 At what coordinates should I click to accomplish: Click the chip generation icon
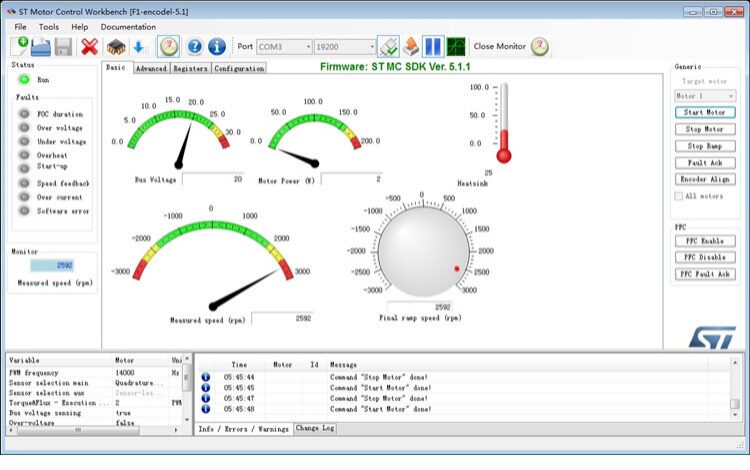pyautogui.click(x=116, y=47)
